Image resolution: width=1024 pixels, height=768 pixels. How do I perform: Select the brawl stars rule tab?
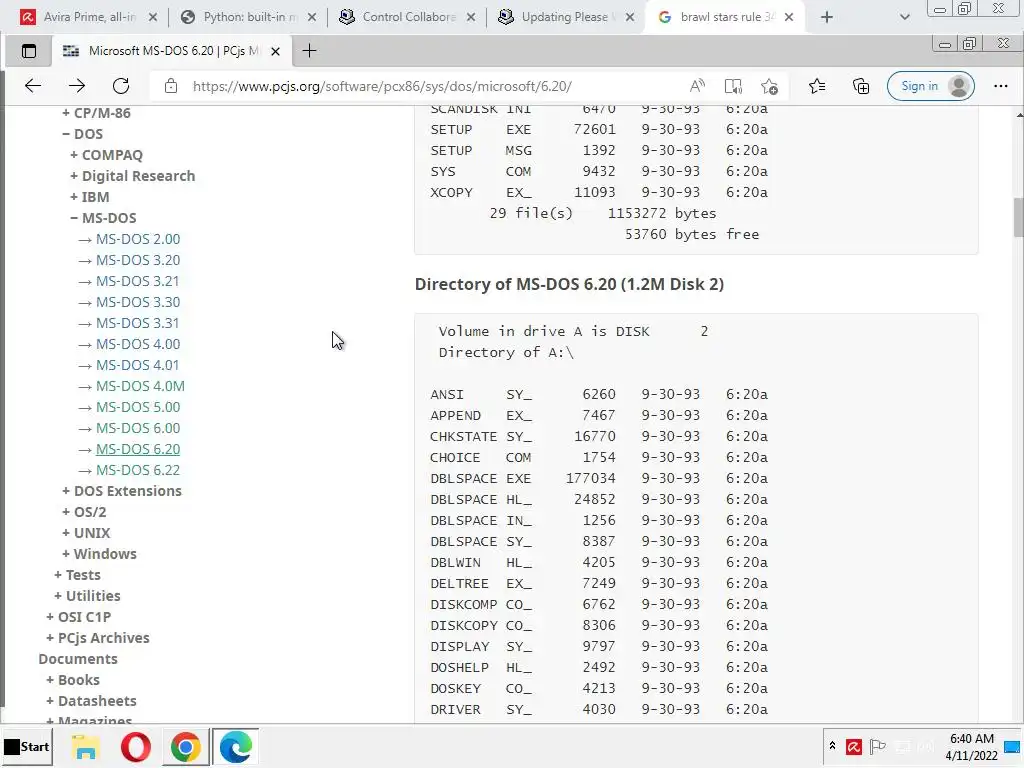point(726,17)
